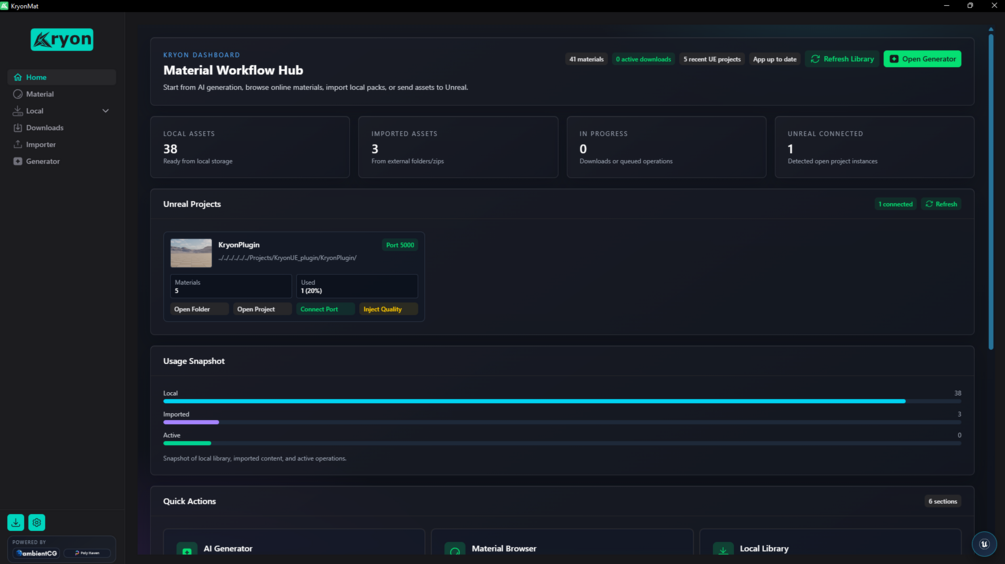
Task: Click the KryonPlugin project name
Action: pos(239,245)
